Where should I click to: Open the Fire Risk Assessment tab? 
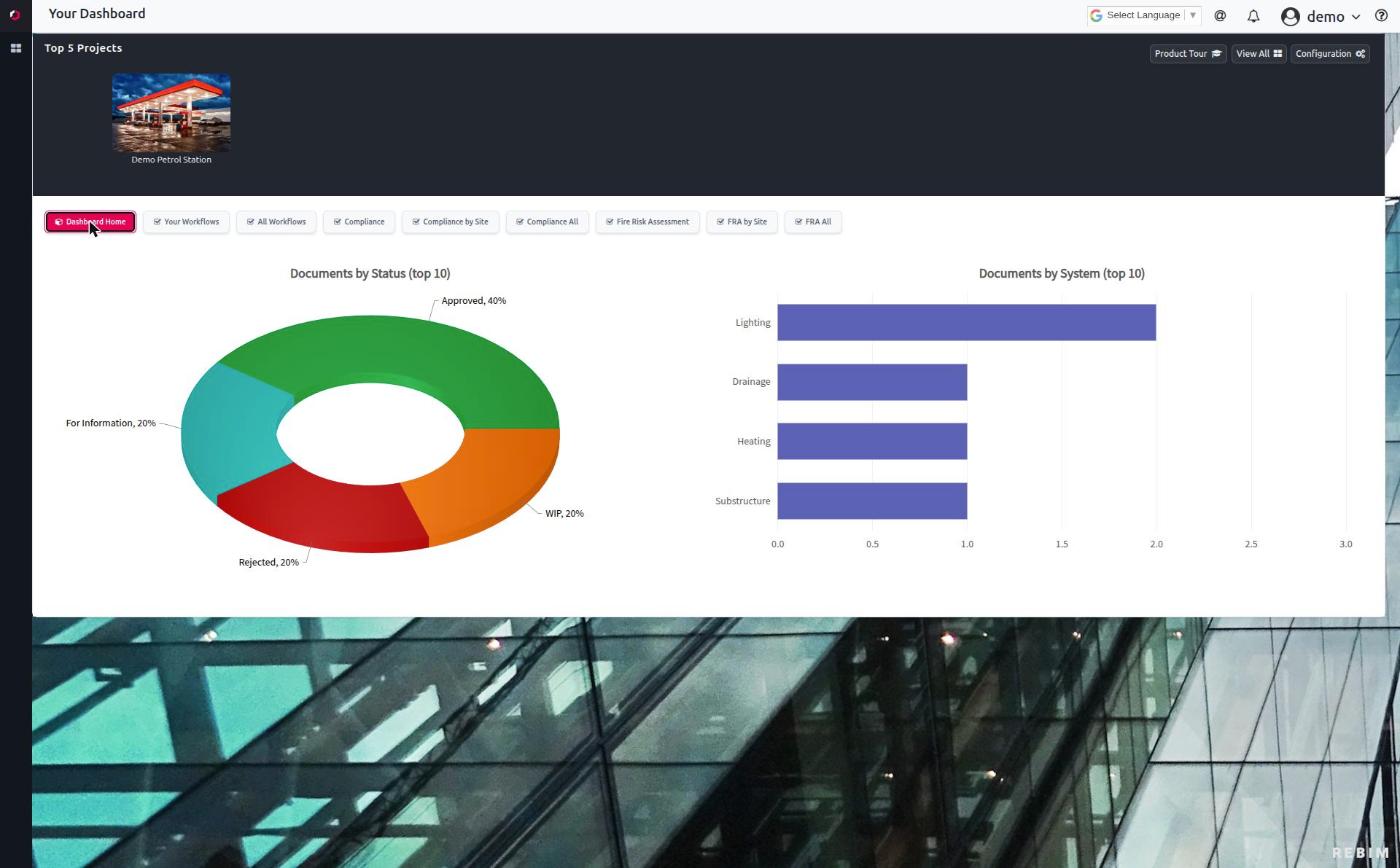[x=647, y=222]
